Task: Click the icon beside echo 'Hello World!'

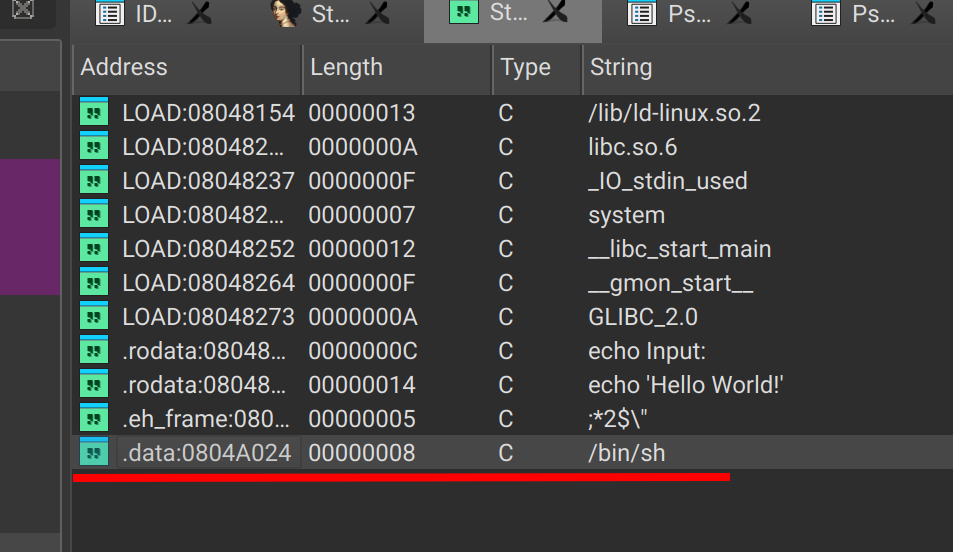Action: point(93,385)
